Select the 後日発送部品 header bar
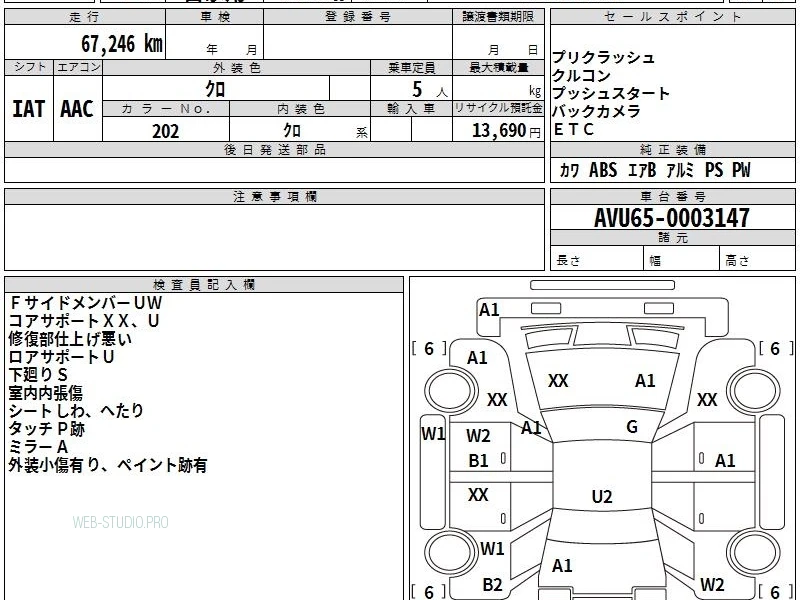This screenshot has height=600, width=800. (274, 150)
